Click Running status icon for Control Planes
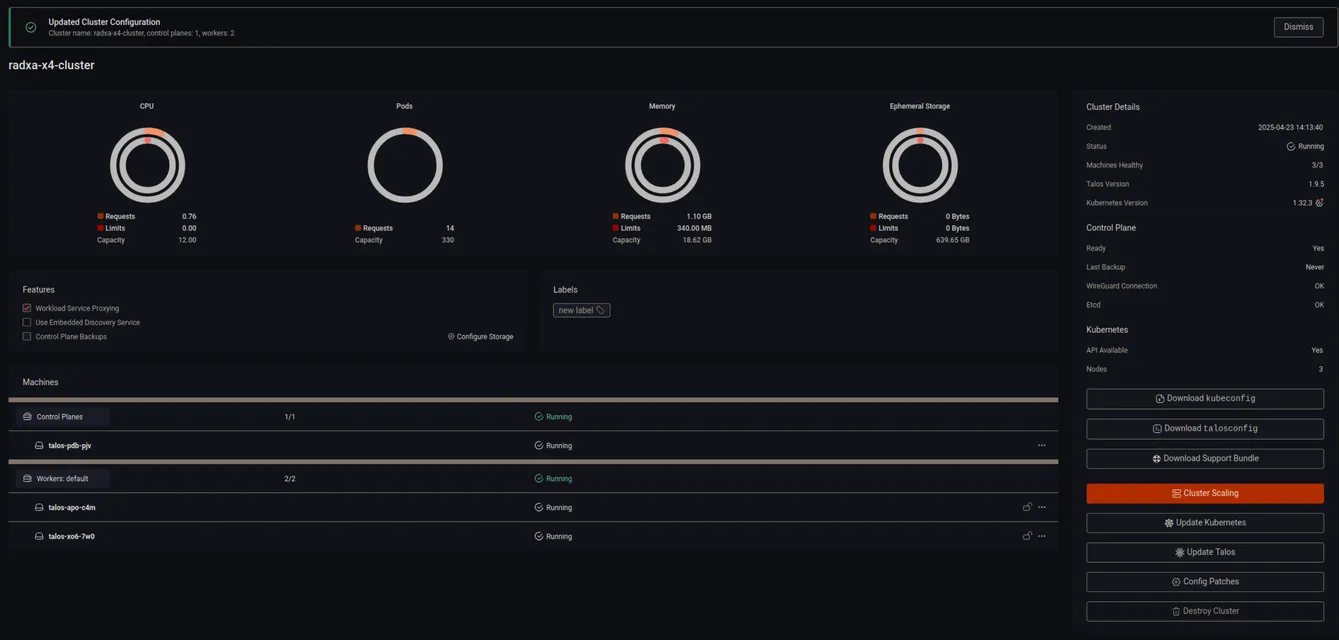Screen dimensions: 1339x640 tap(539, 417)
